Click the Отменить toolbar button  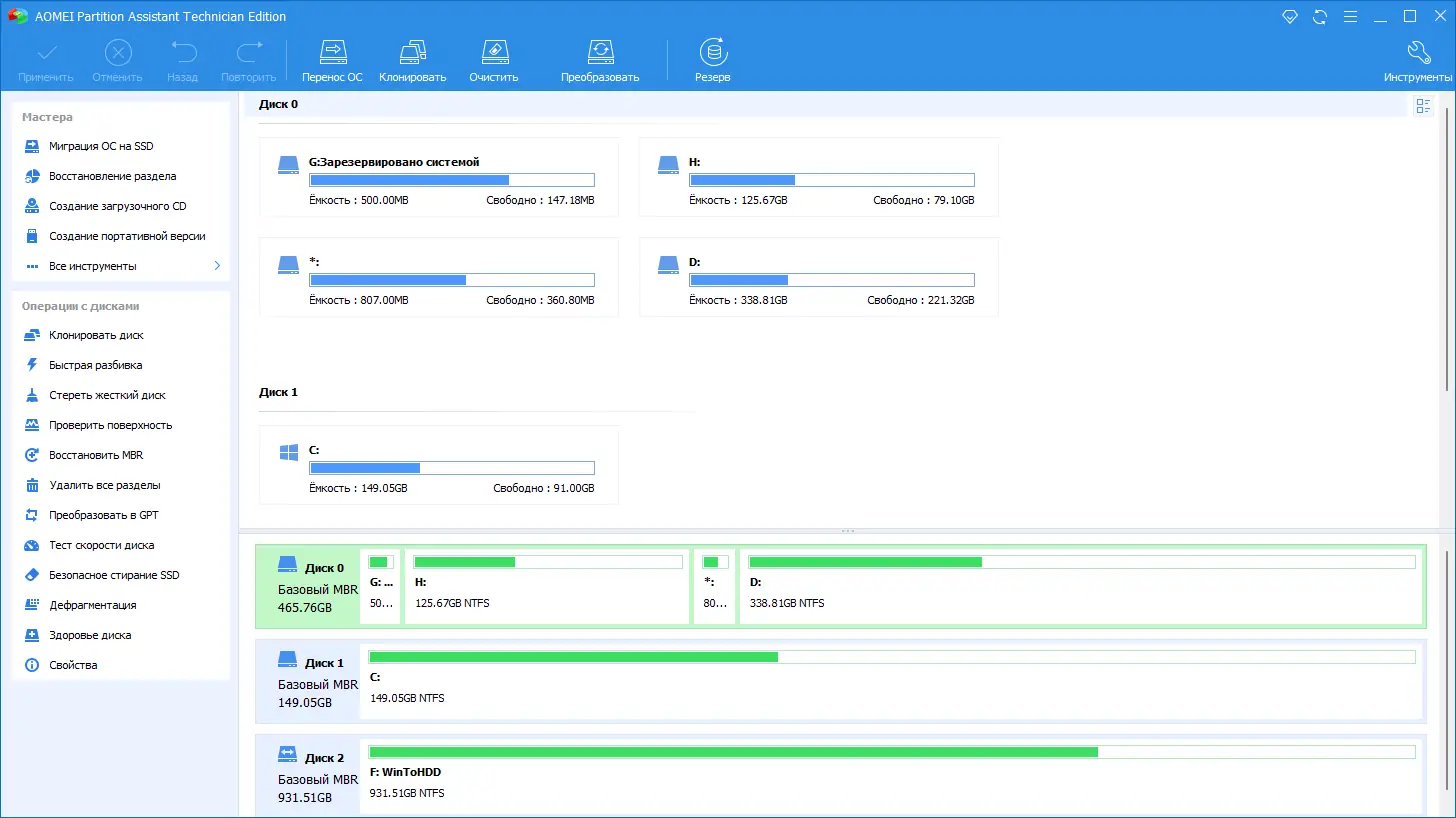[x=118, y=60]
